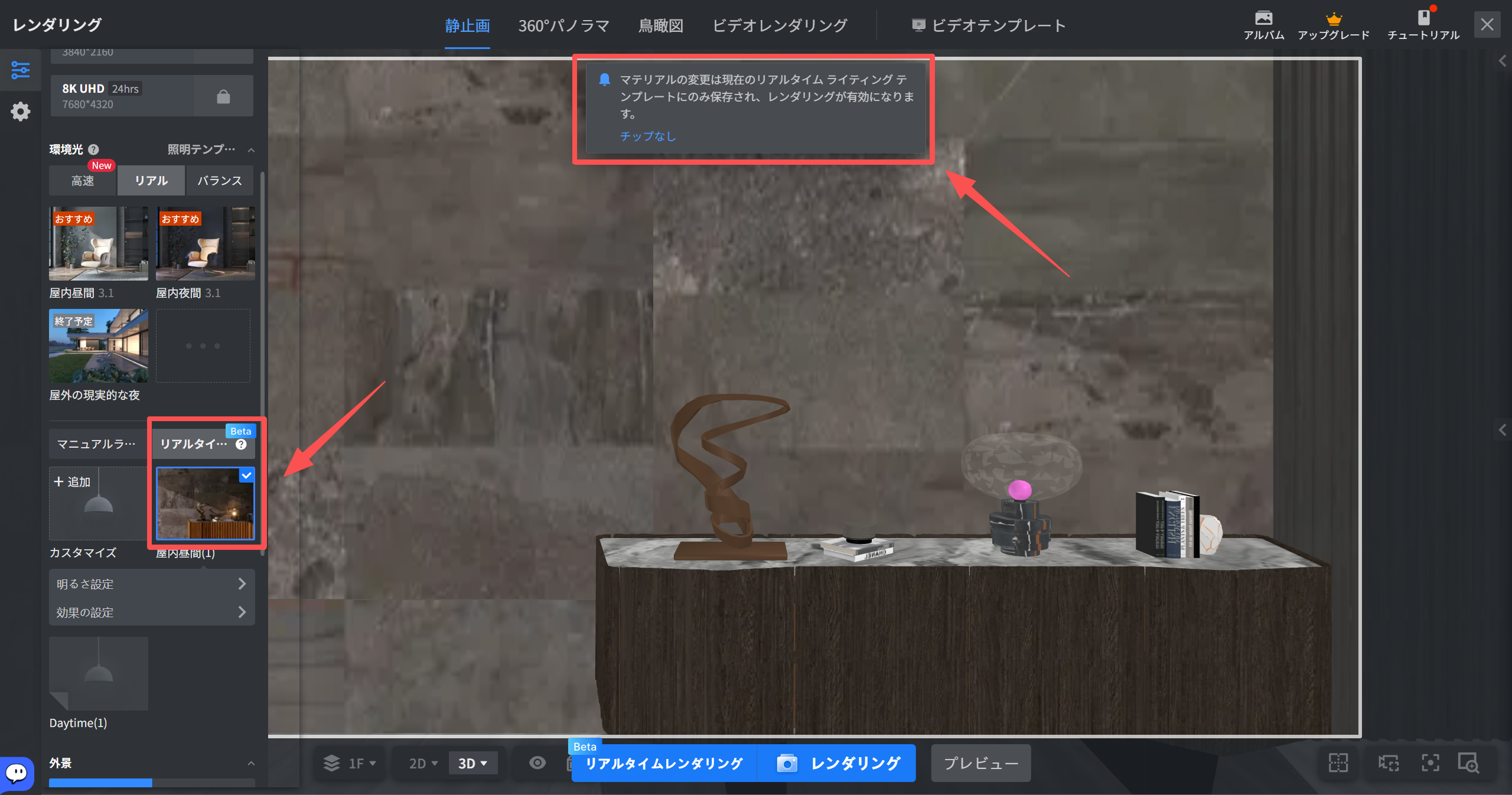Click the チップなし link in notification
The width and height of the screenshot is (1512, 795).
tap(647, 136)
